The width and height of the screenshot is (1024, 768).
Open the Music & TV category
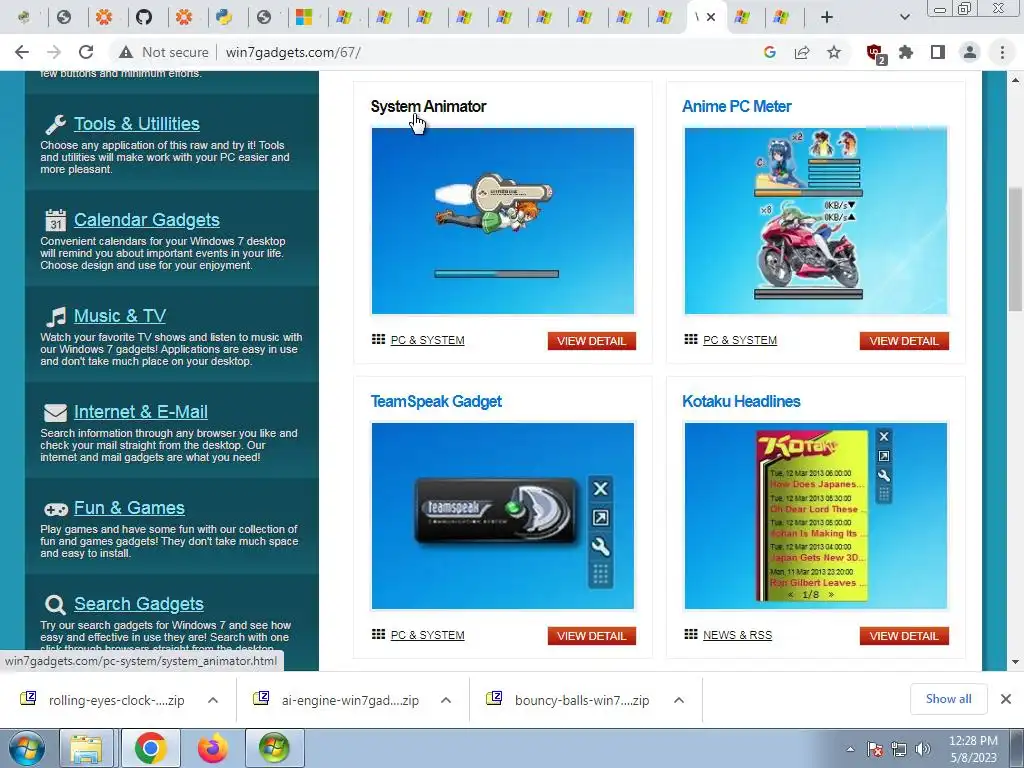tap(120, 315)
